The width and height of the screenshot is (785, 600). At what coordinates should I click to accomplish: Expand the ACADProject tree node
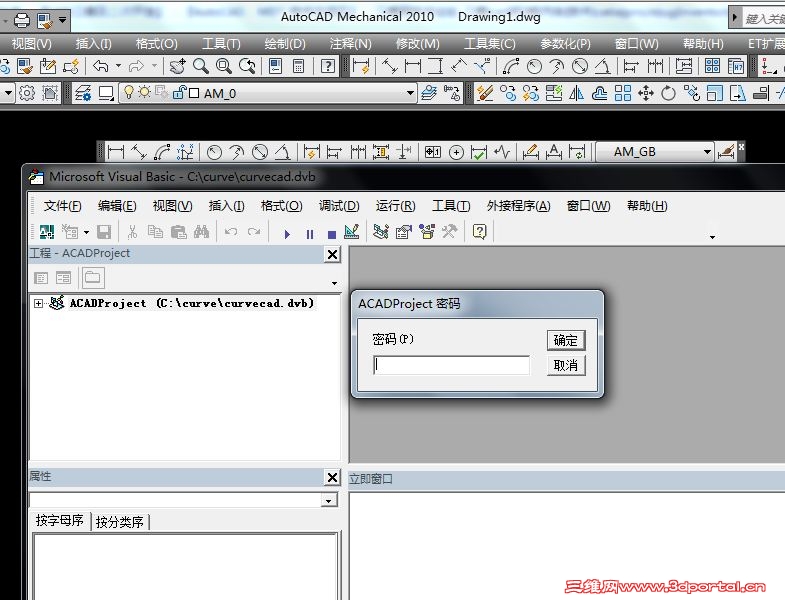[x=38, y=303]
